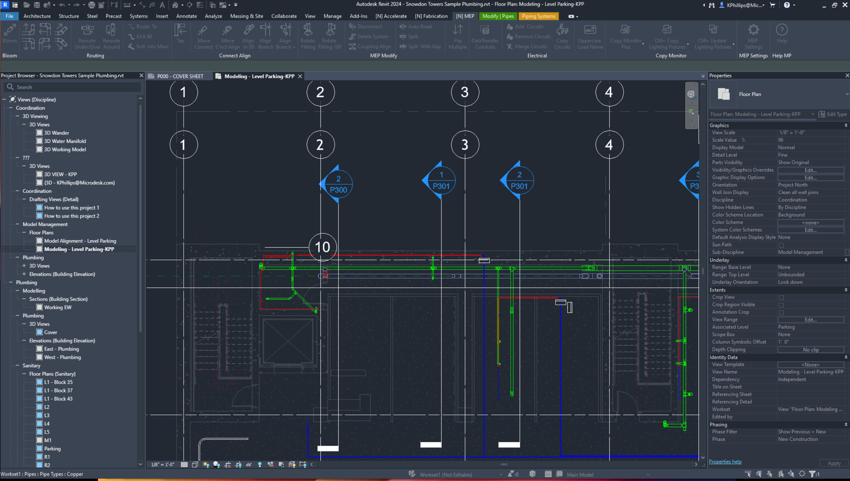This screenshot has width=850, height=481.
Task: Click the Text (A) tool in quick access toolbar
Action: point(162,5)
